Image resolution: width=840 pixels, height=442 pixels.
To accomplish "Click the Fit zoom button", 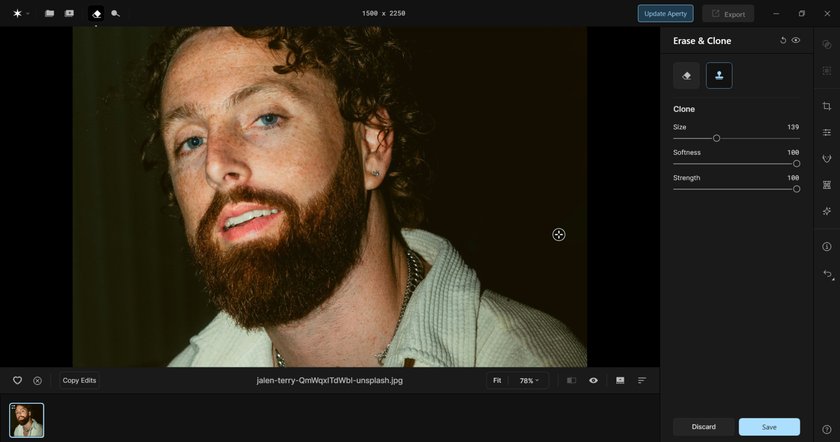I will pyautogui.click(x=497, y=380).
